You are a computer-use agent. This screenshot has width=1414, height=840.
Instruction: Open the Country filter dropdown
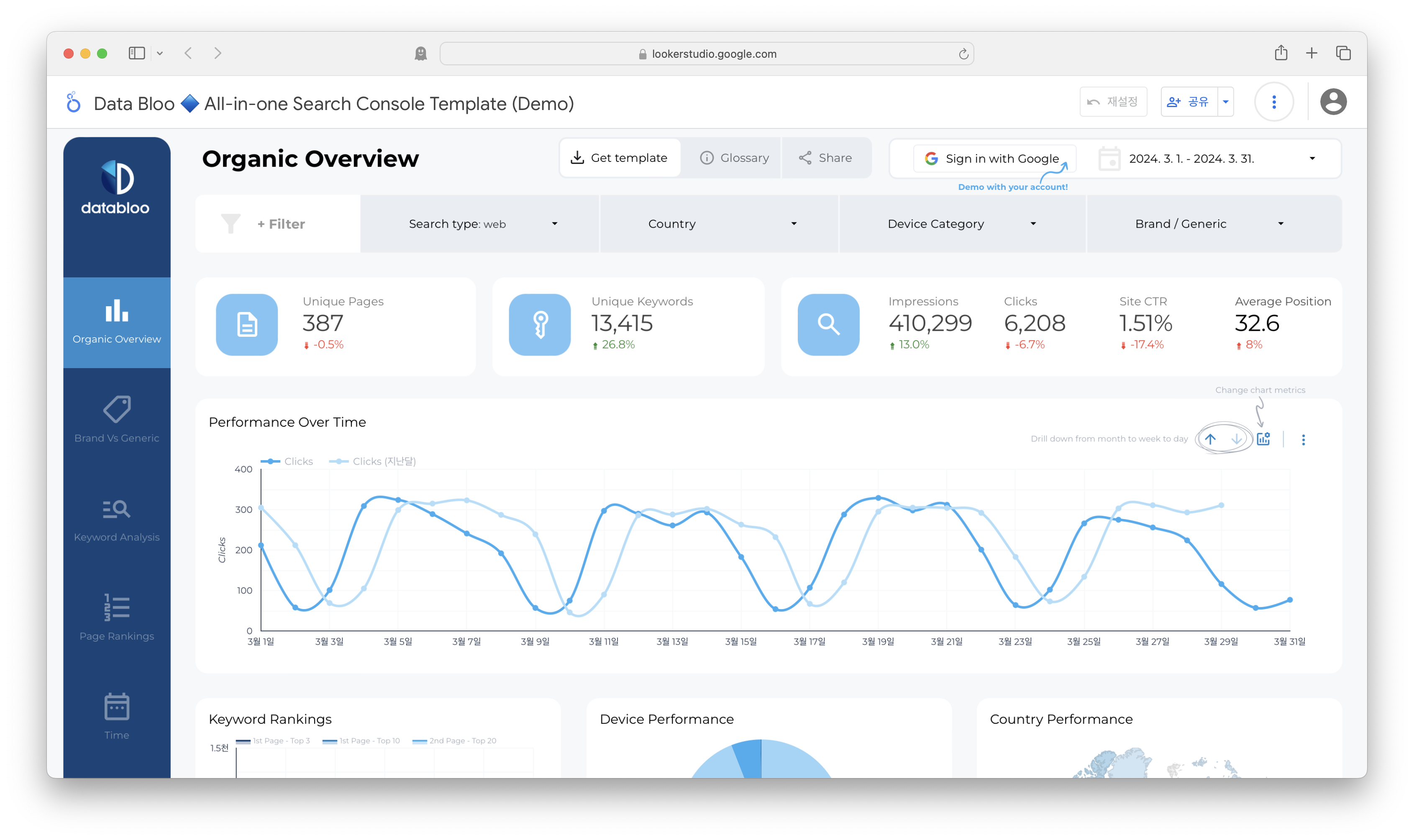719,223
